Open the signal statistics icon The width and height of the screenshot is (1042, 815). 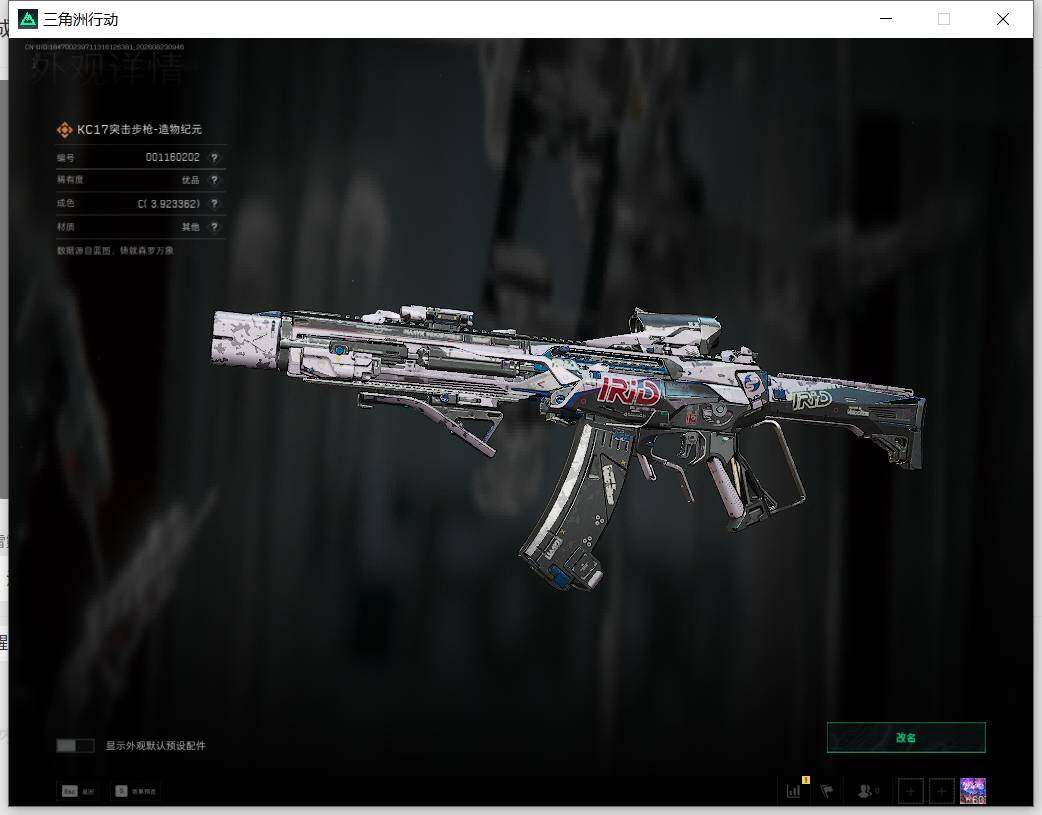793,790
